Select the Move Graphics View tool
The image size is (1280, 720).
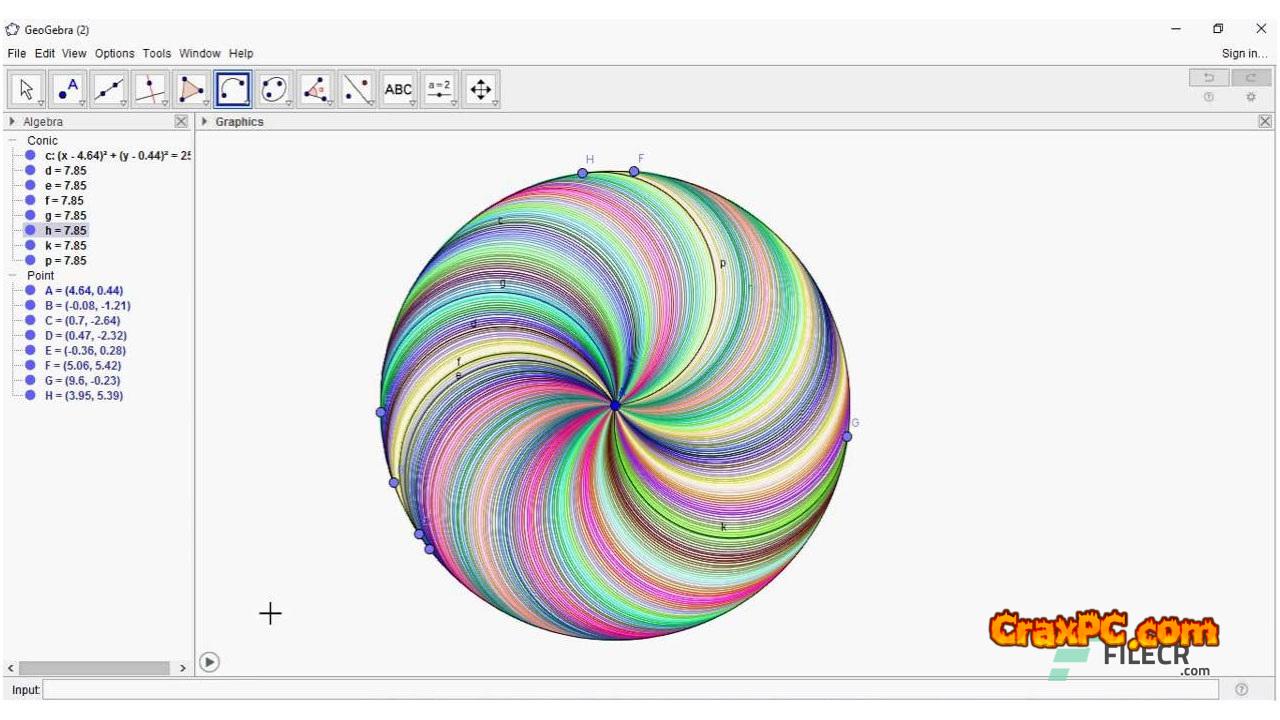[x=481, y=89]
